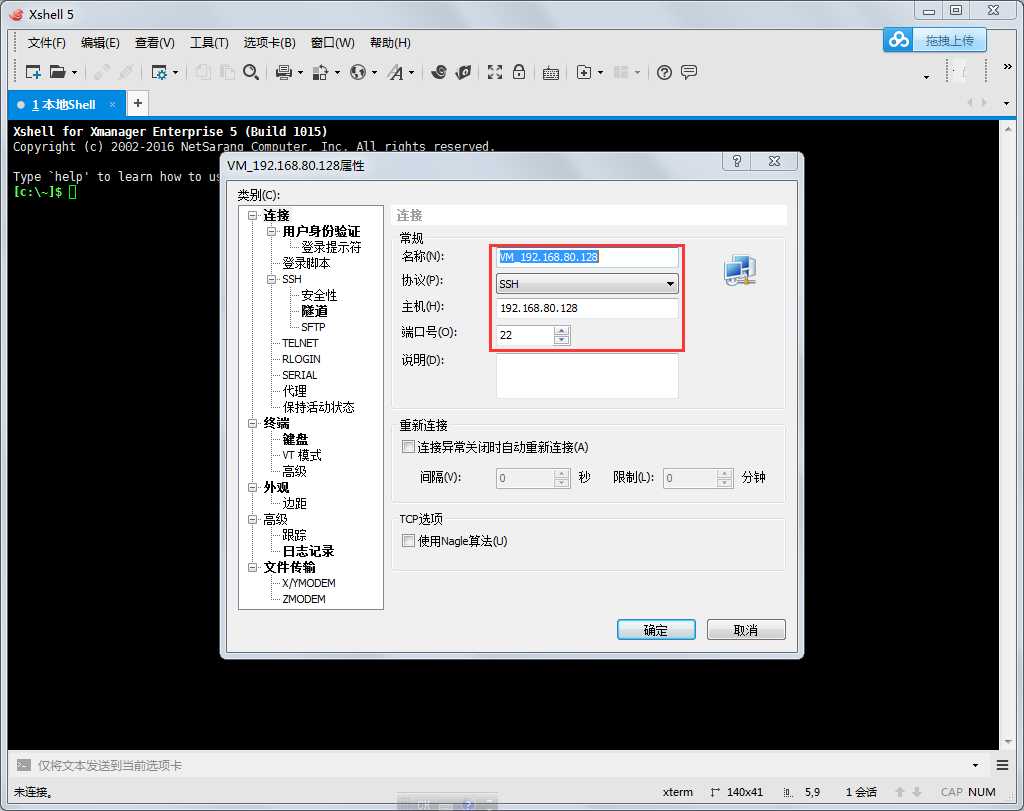
Task: Click the new tab group toolbar icon
Action: [584, 72]
